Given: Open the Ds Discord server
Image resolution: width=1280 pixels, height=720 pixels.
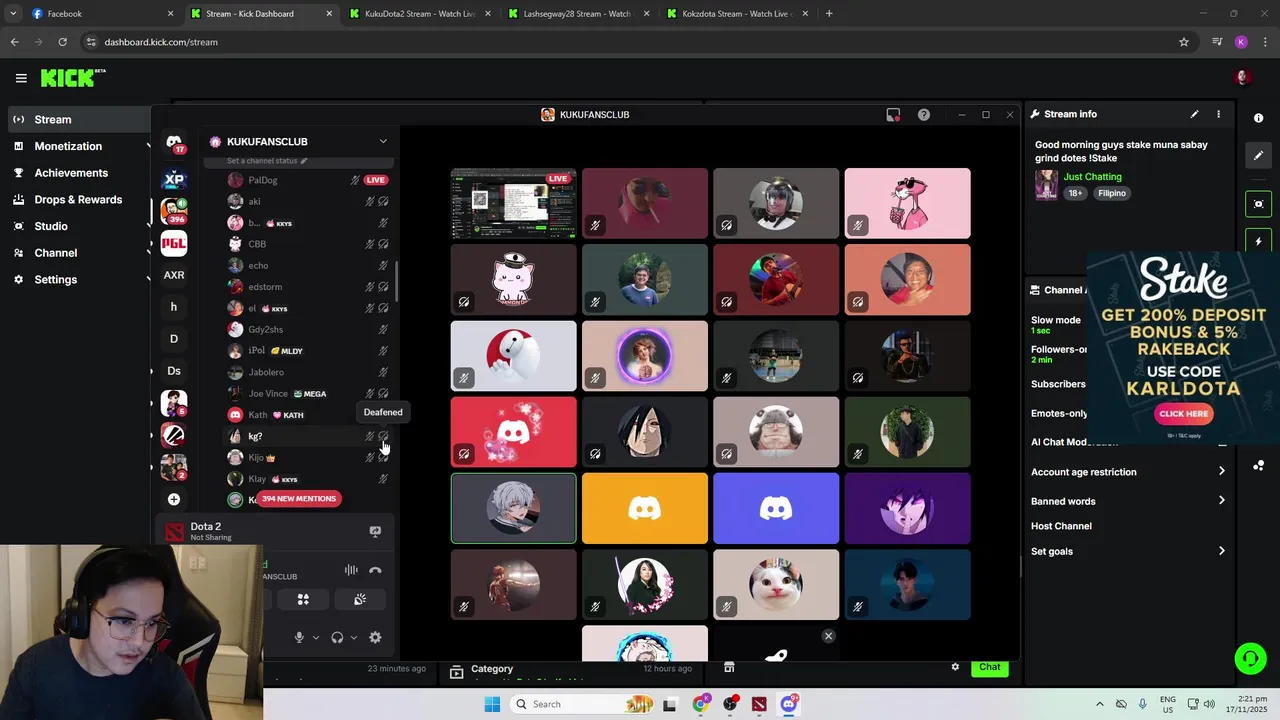Looking at the screenshot, I should tap(174, 371).
